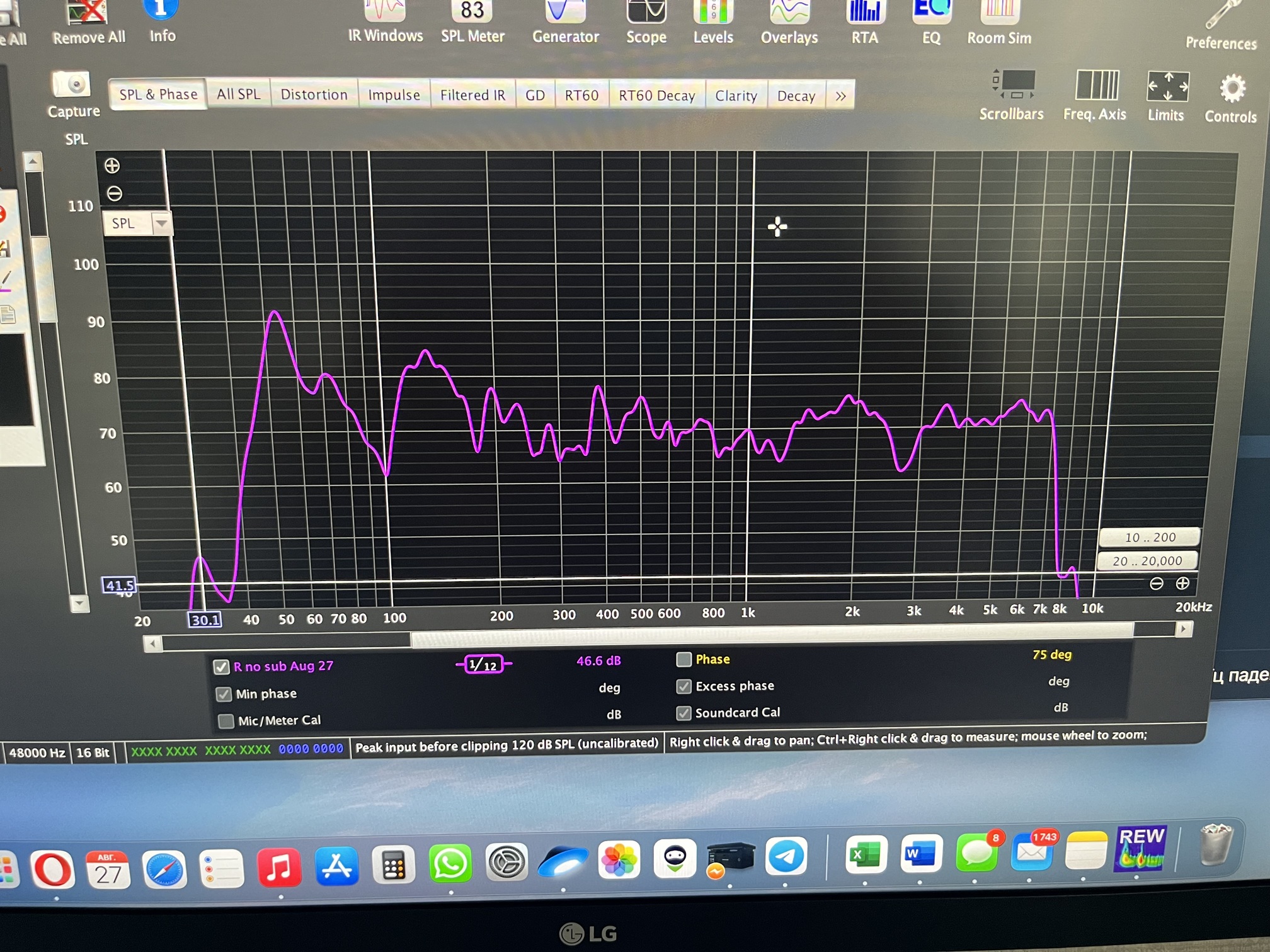Image resolution: width=1270 pixels, height=952 pixels.
Task: Open the RTA window
Action: [x=864, y=21]
